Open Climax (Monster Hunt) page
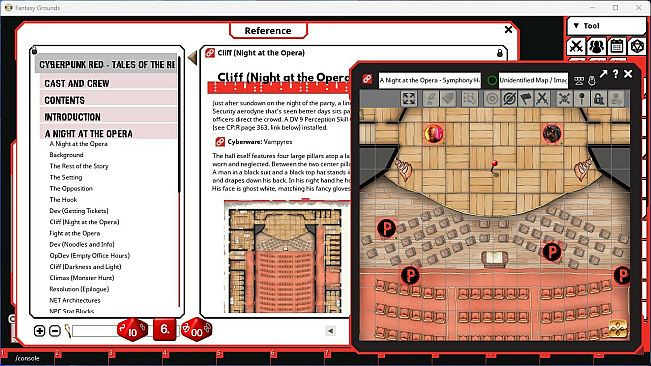Screen dimensions: 651x366 click(x=82, y=278)
